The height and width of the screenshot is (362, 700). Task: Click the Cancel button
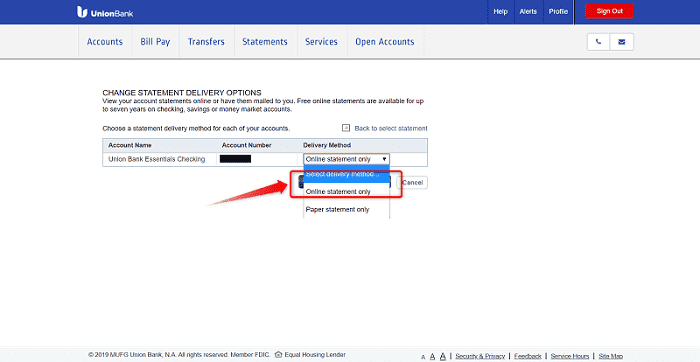(412, 183)
